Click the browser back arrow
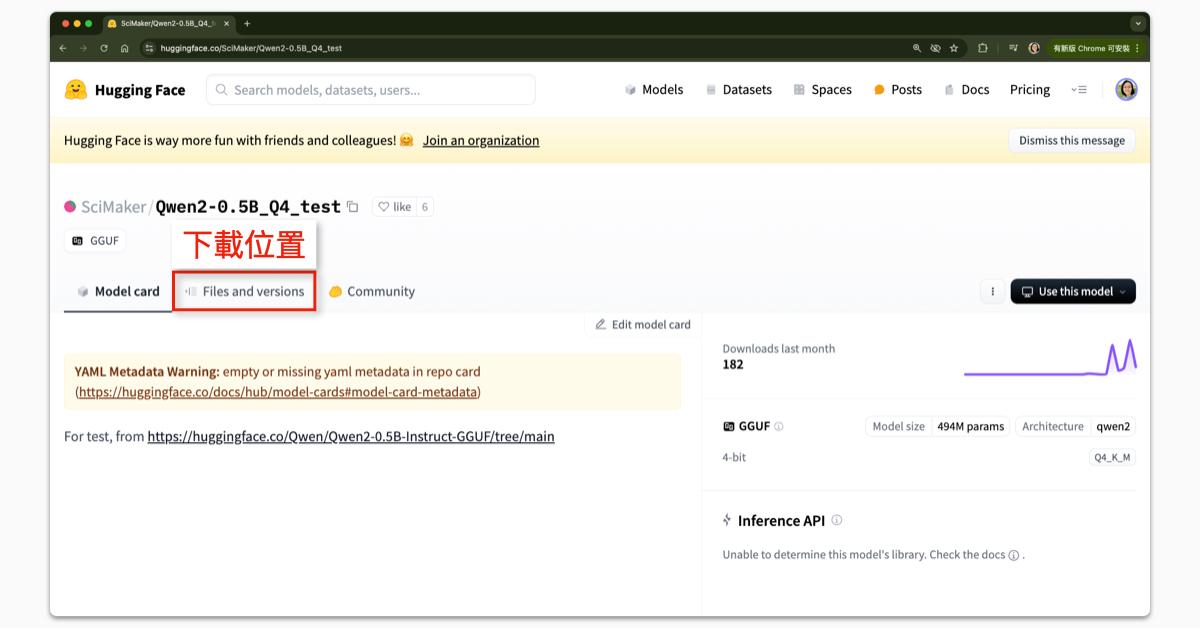Viewport: 1200px width, 628px height. tap(63, 48)
